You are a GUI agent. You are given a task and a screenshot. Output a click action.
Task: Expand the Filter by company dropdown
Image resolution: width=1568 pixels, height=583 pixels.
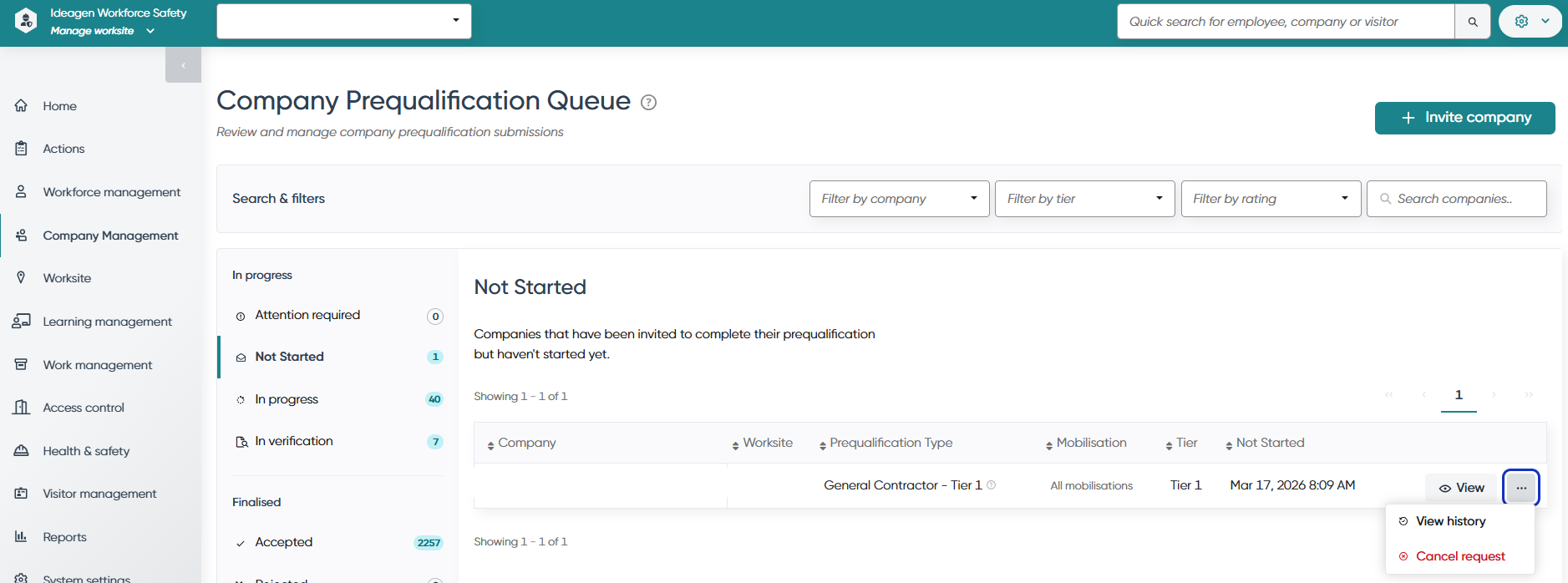pyautogui.click(x=900, y=199)
